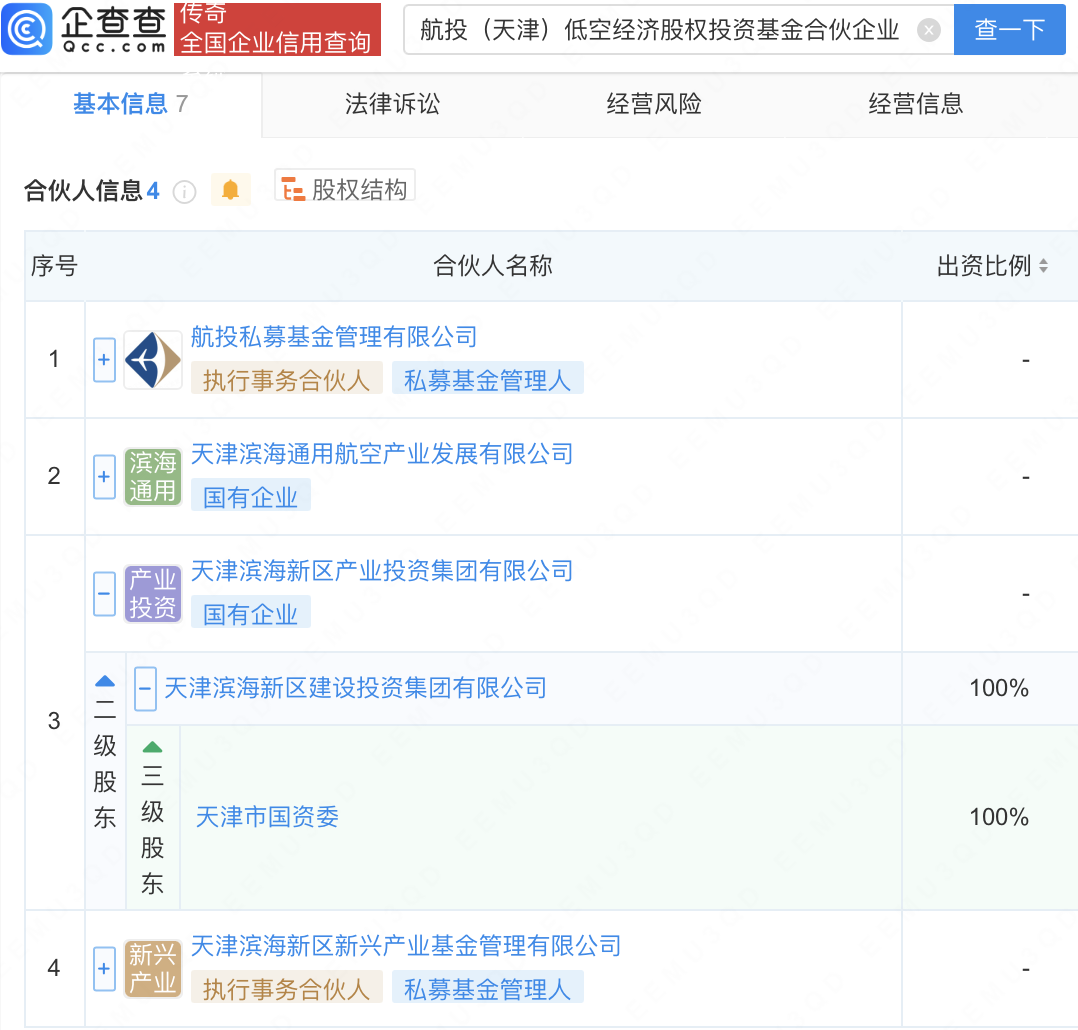Click the purple 产业投资 company badge

(152, 594)
